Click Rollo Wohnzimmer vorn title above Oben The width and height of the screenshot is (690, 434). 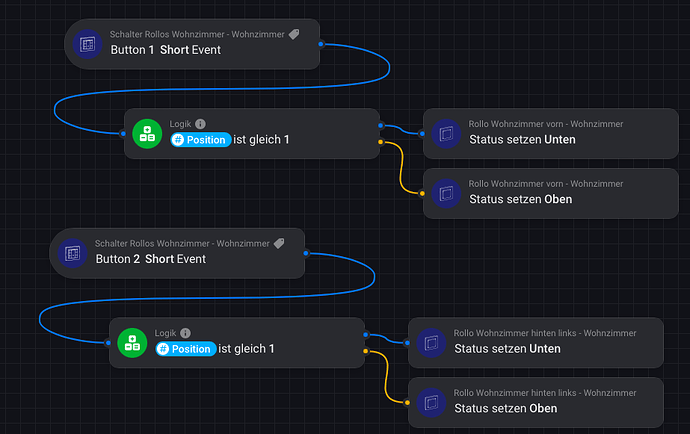click(546, 184)
